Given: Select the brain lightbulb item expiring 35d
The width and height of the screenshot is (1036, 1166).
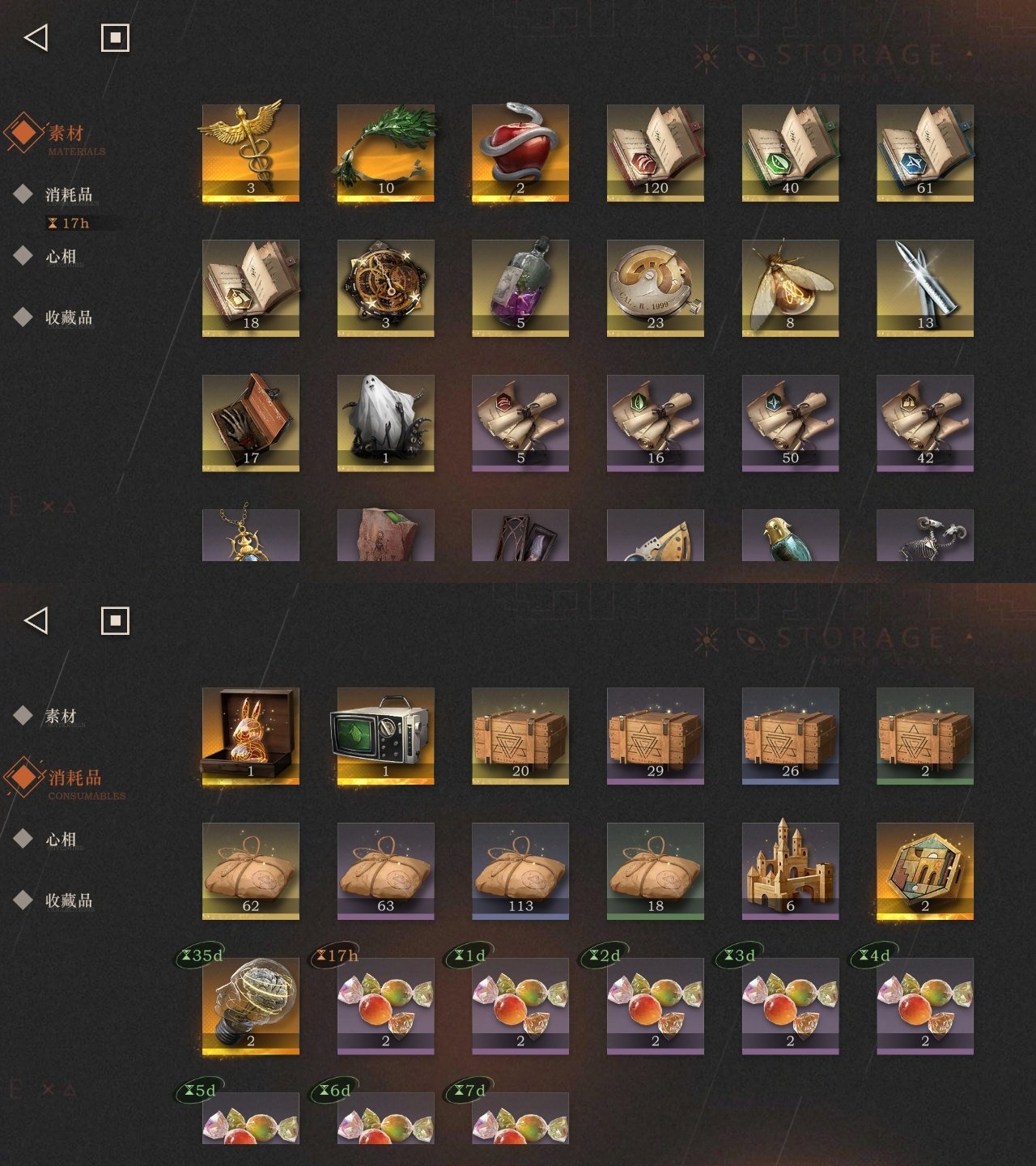Looking at the screenshot, I should click(251, 1006).
